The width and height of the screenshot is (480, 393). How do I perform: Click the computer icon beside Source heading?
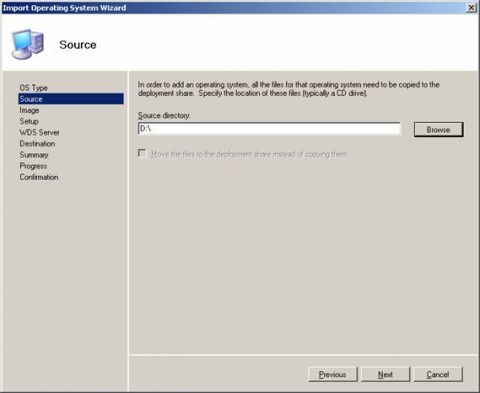pyautogui.click(x=27, y=44)
